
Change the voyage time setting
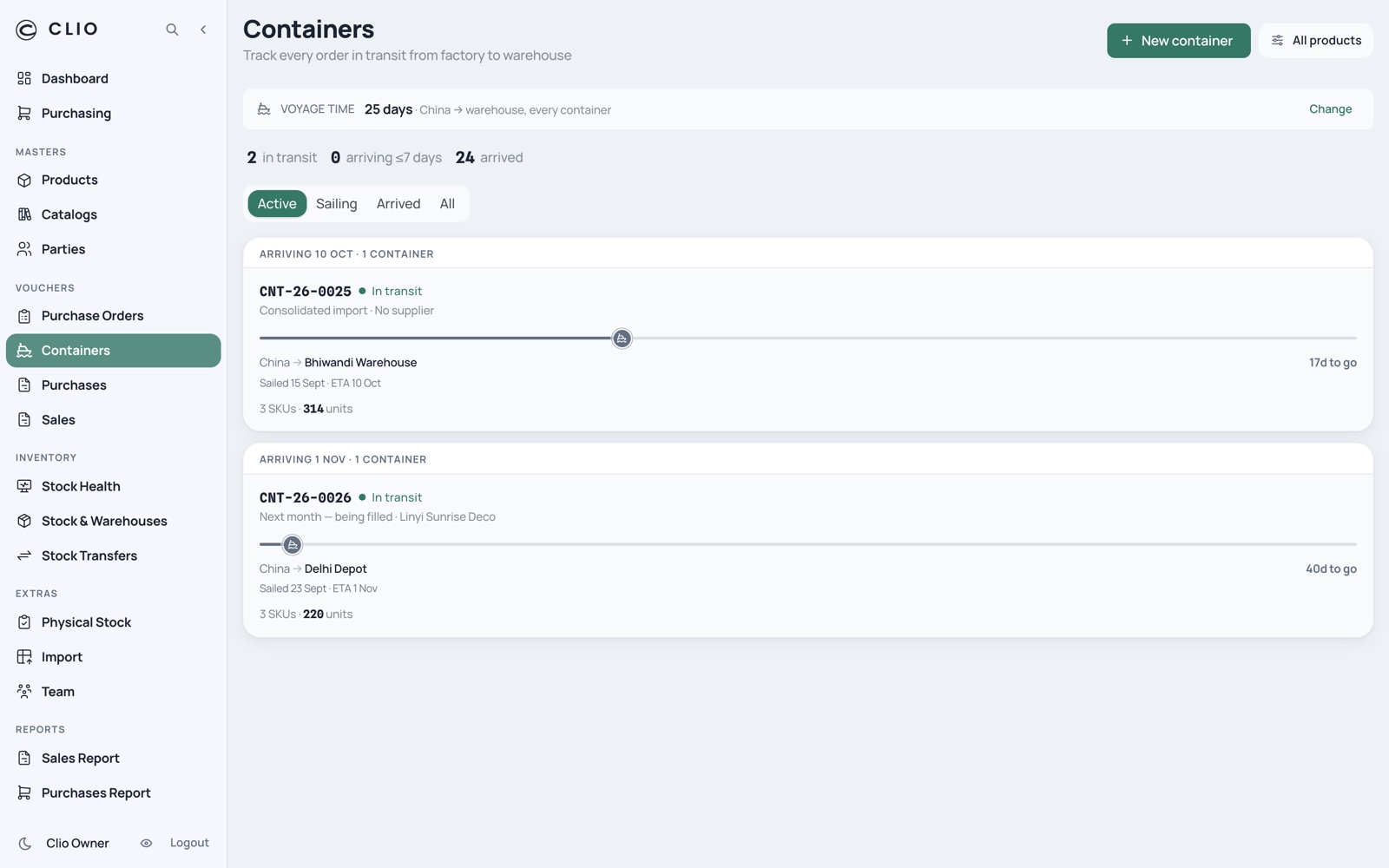[1330, 109]
